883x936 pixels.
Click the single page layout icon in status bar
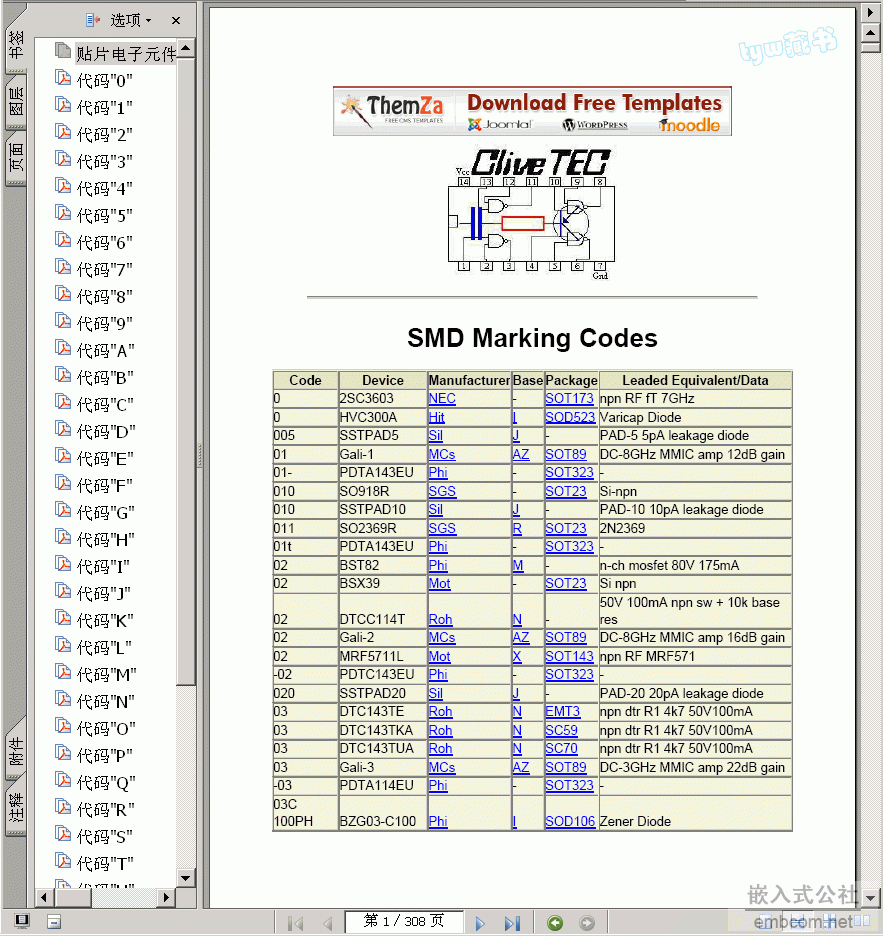[x=54, y=922]
